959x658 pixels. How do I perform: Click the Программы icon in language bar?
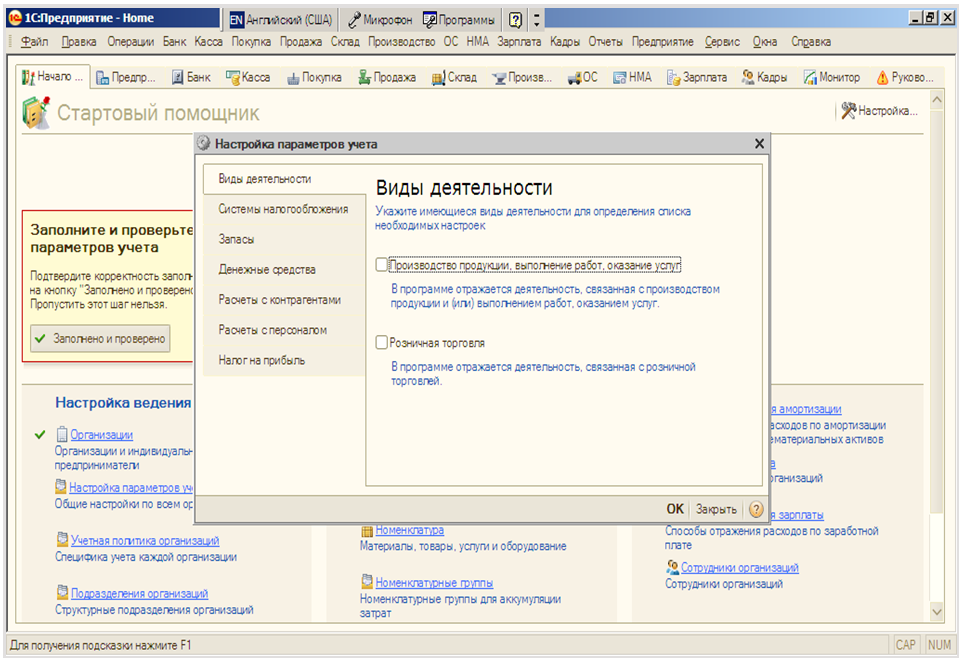[430, 20]
